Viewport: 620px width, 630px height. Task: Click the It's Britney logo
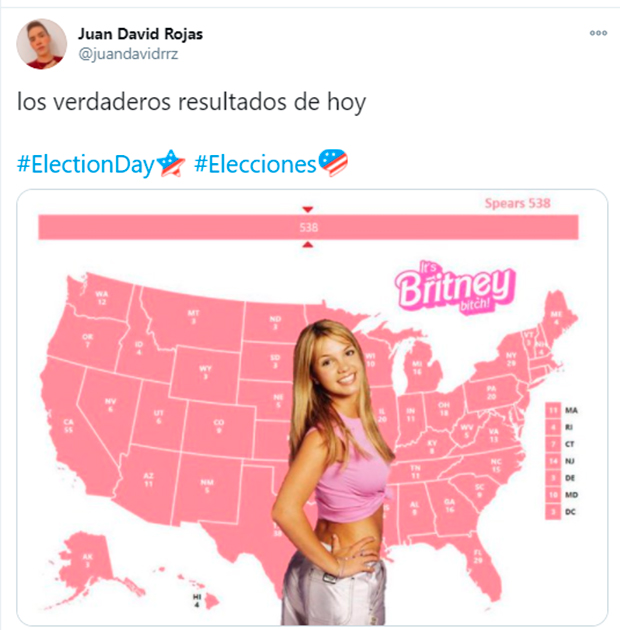coord(454,287)
